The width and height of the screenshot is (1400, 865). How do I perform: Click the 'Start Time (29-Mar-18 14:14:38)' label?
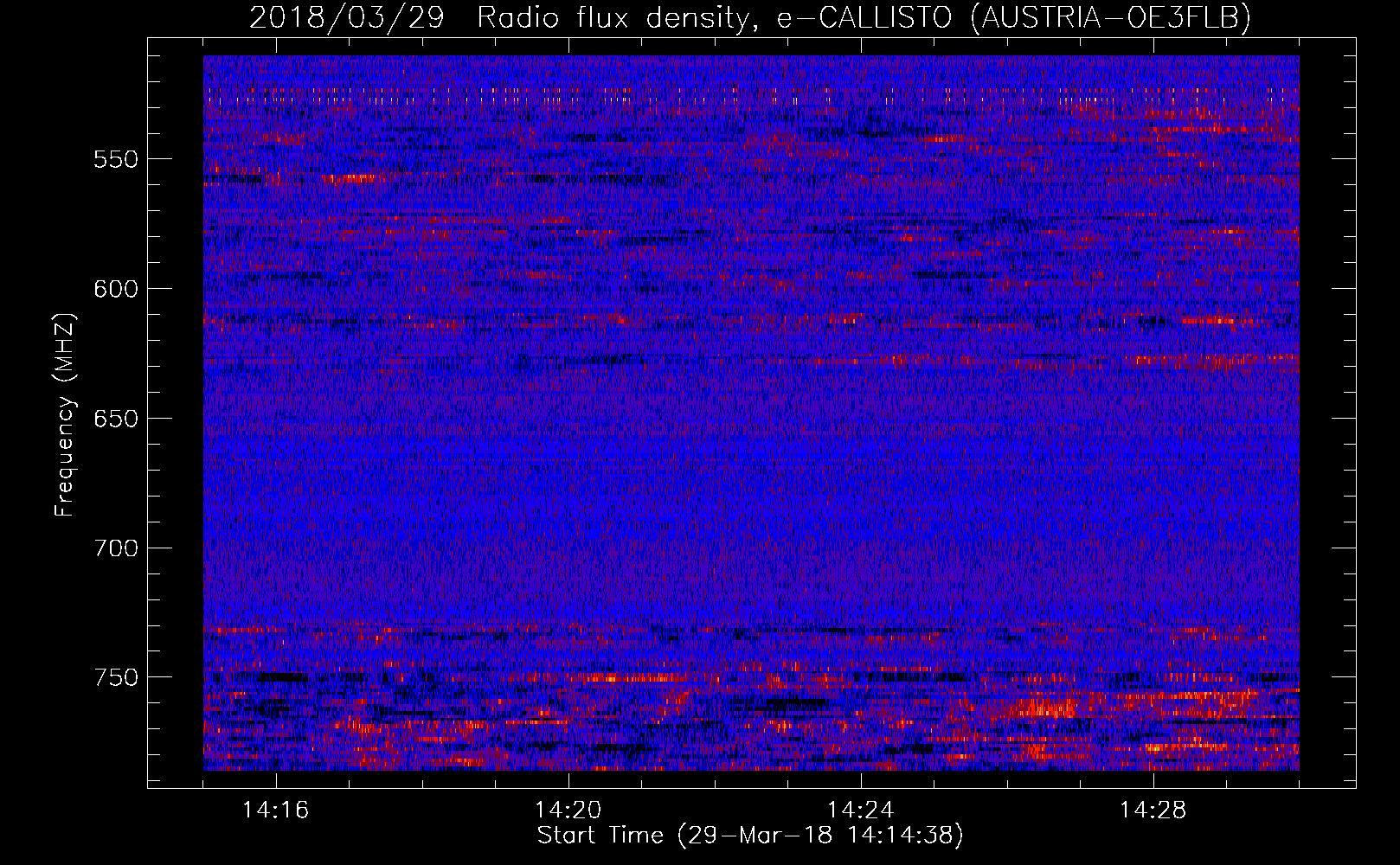click(x=750, y=836)
